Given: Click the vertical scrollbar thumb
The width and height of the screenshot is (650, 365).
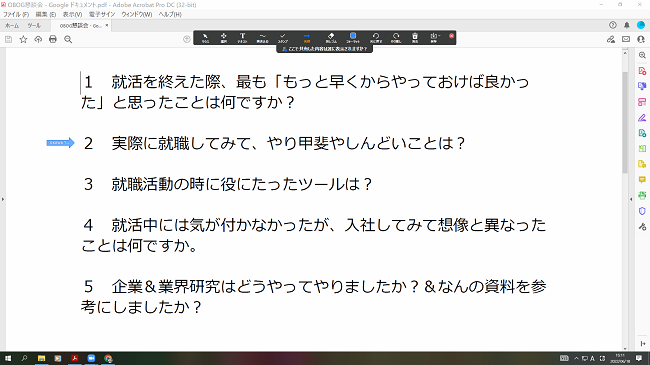Looking at the screenshot, I should 625,122.
